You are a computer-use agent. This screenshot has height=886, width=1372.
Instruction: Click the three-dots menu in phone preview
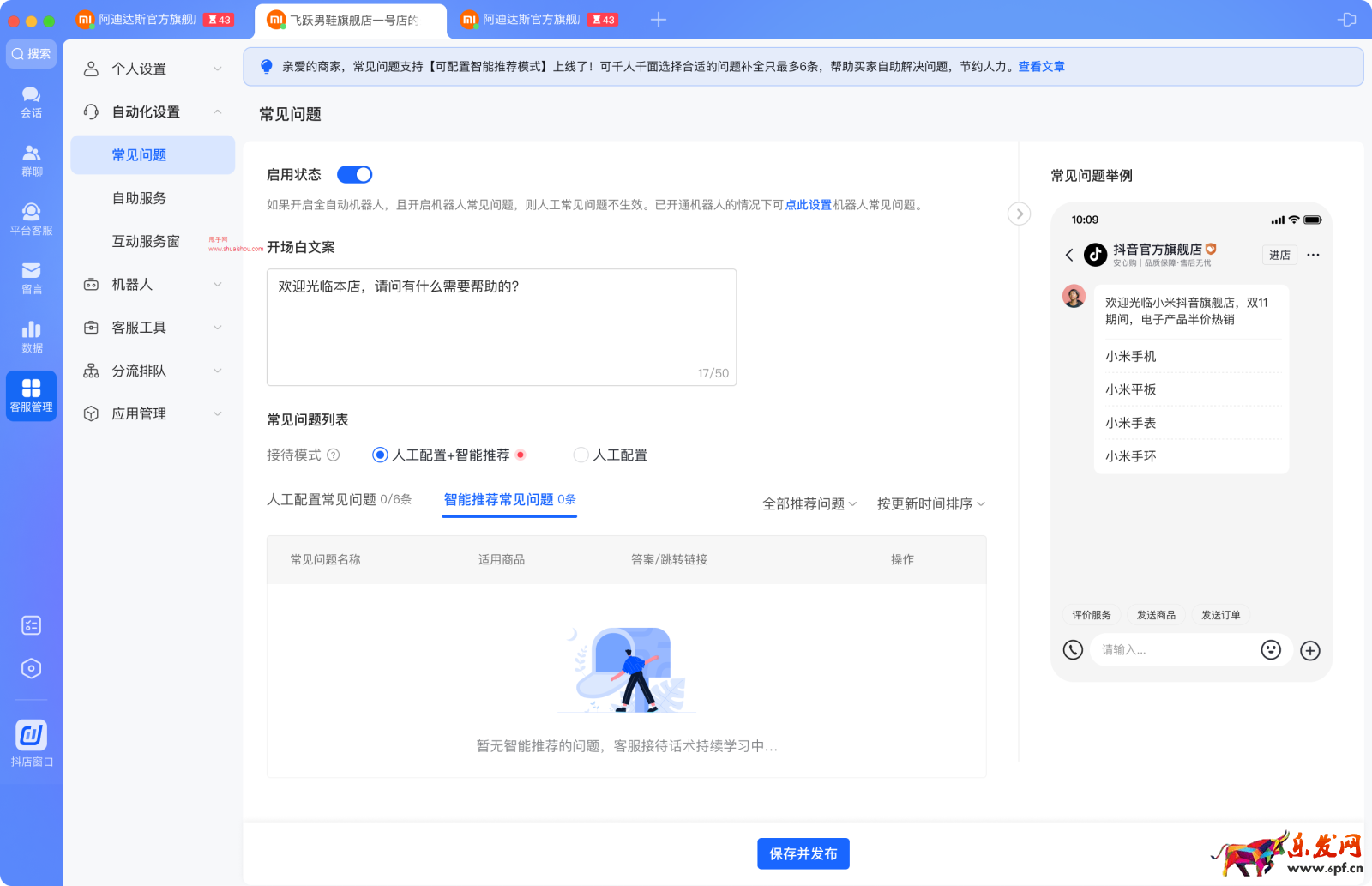(x=1313, y=255)
